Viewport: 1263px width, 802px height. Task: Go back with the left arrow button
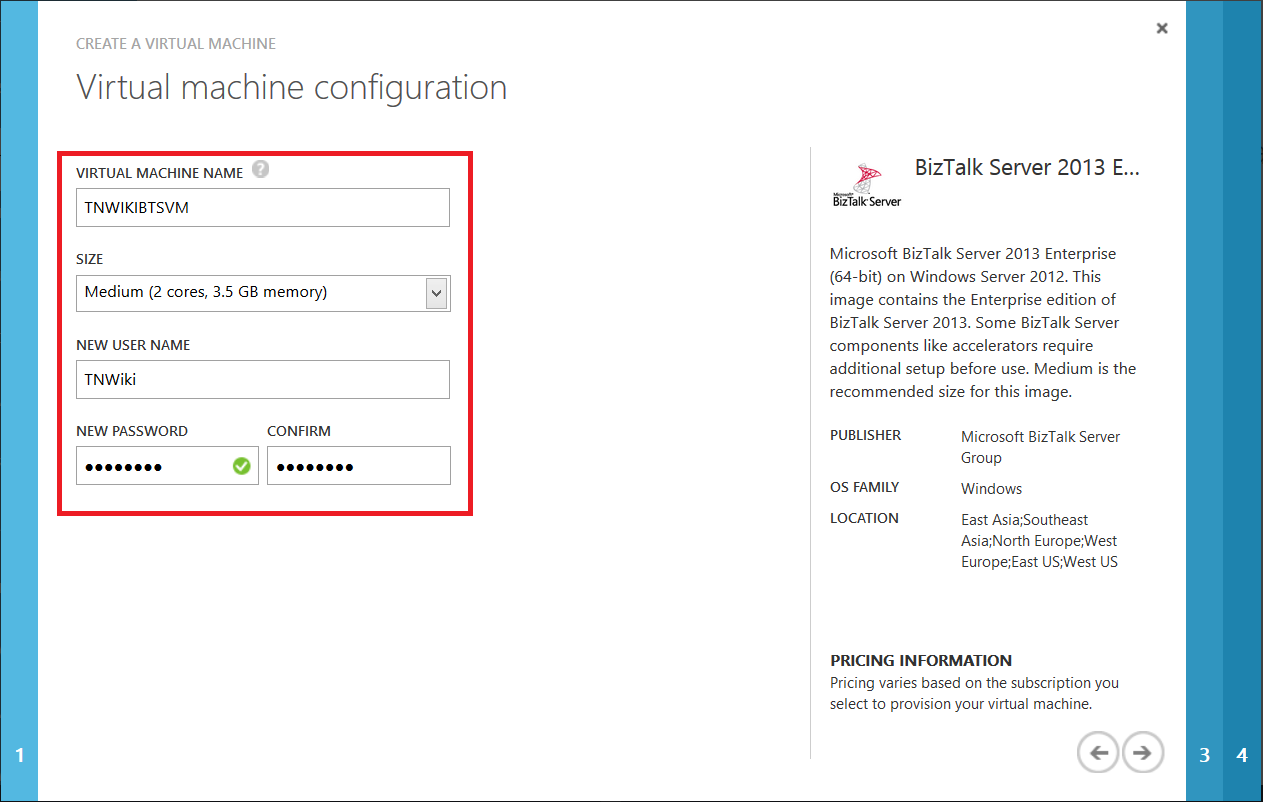[x=1098, y=752]
